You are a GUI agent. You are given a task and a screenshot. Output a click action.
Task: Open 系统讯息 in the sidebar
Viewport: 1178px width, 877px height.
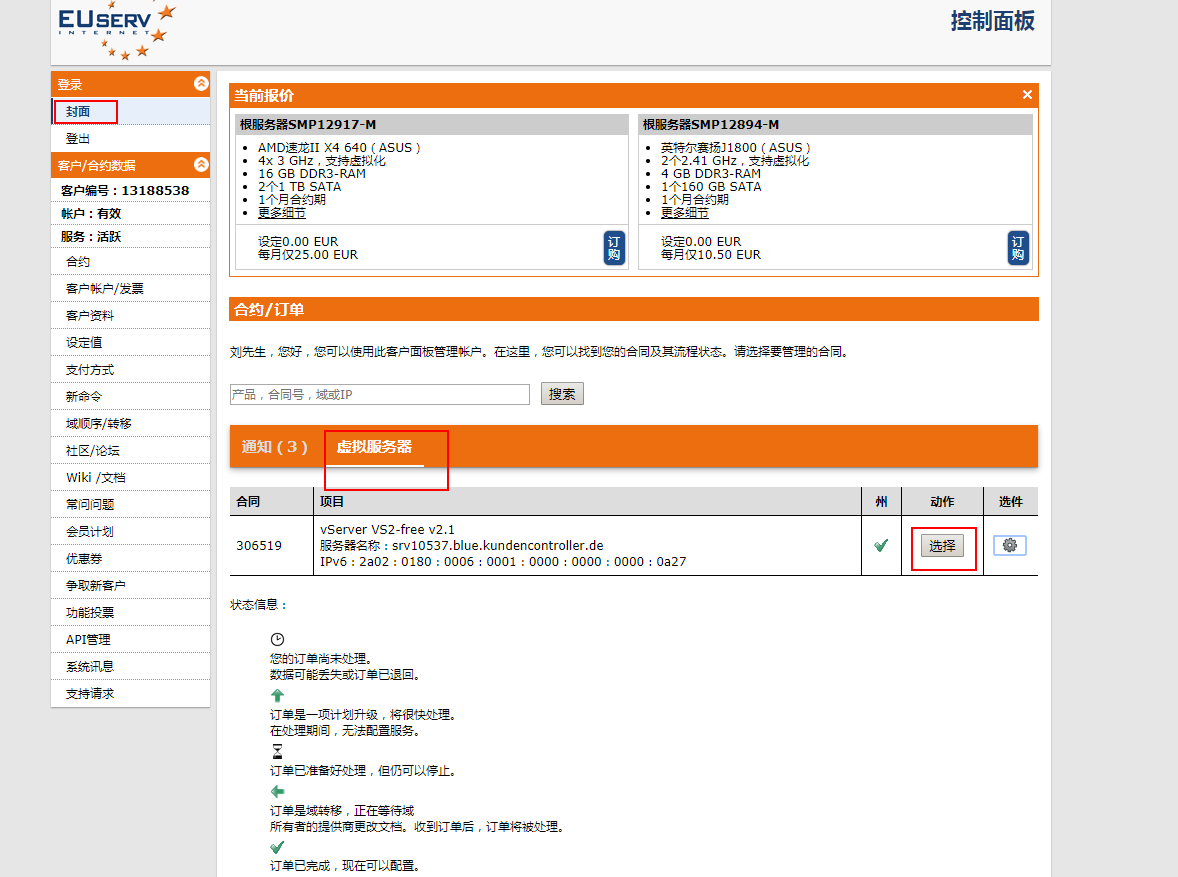tap(89, 667)
